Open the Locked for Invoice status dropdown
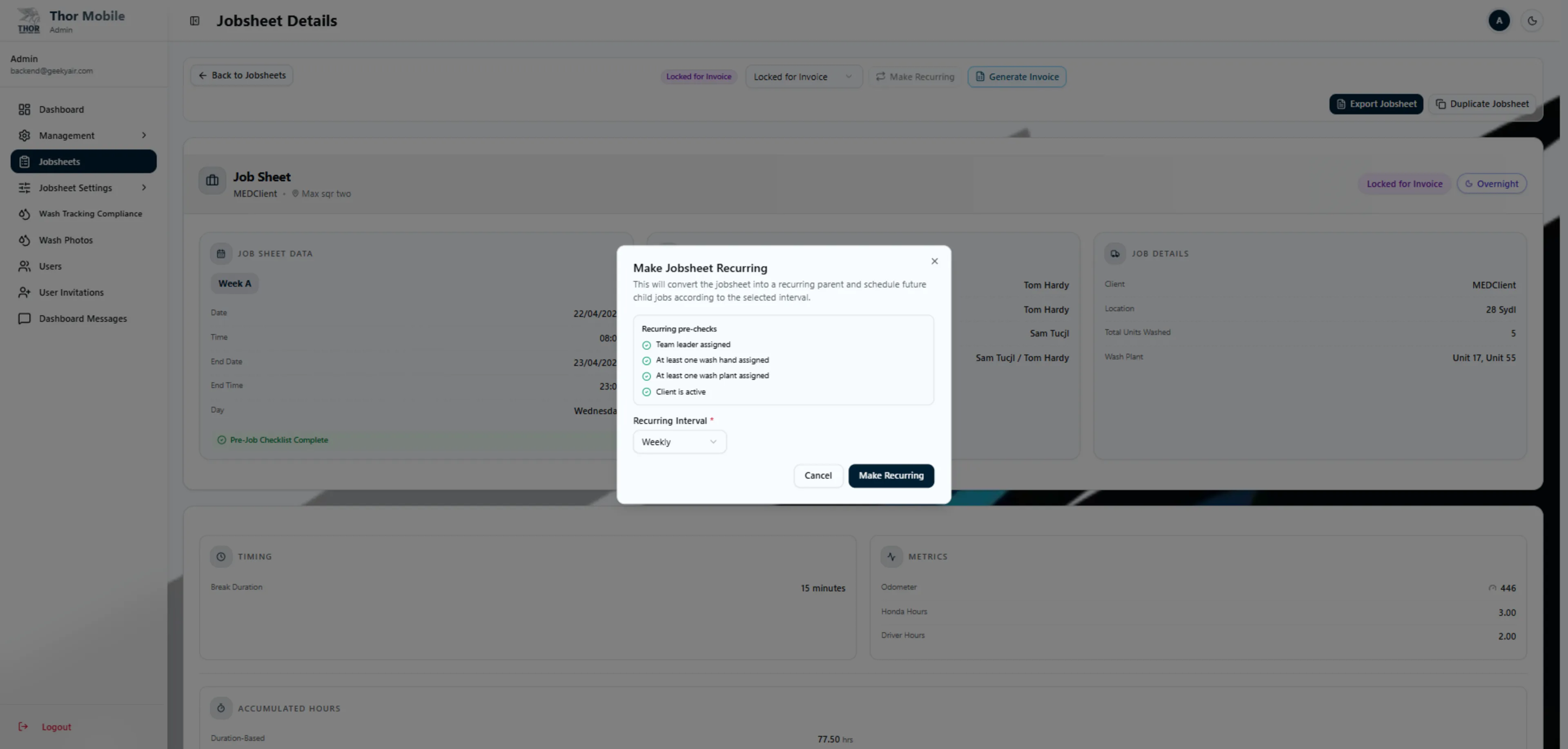1568x749 pixels. pyautogui.click(x=804, y=77)
